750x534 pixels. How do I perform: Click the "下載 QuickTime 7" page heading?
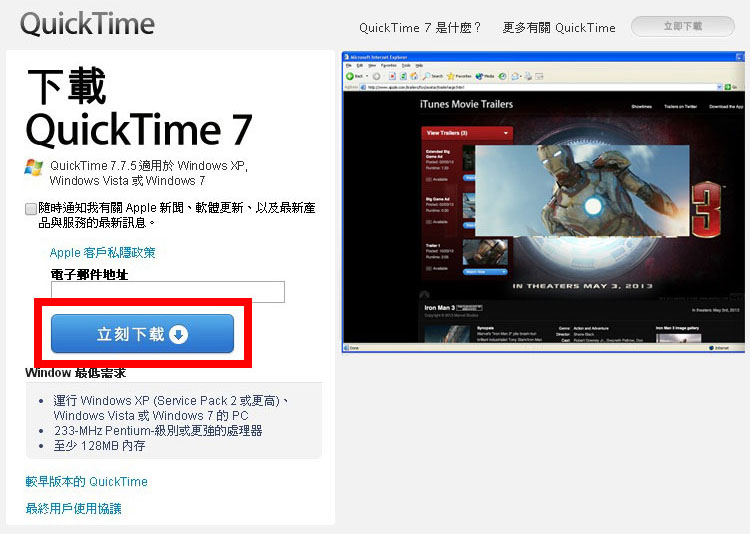[139, 108]
